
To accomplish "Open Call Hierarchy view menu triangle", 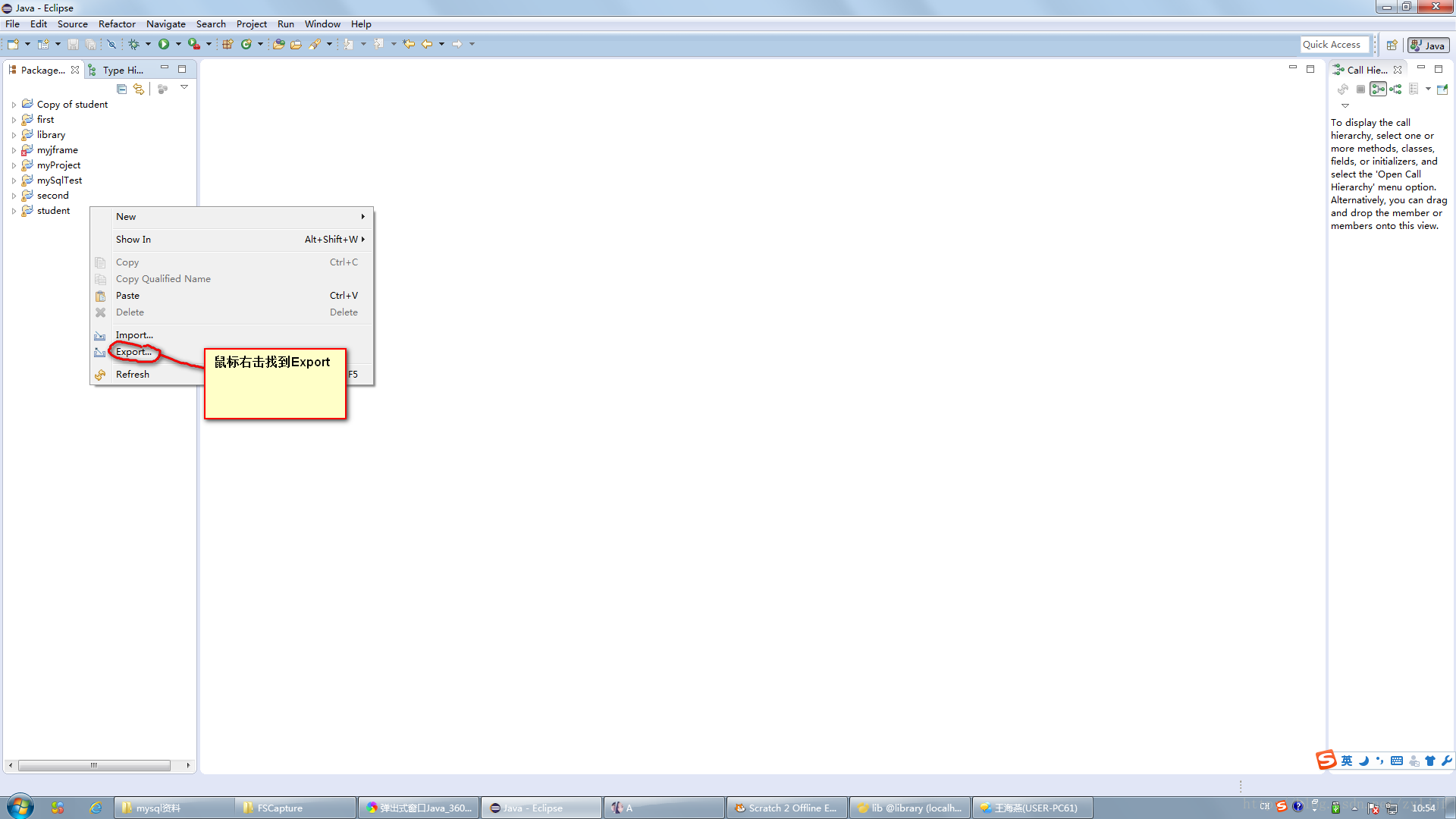I will pyautogui.click(x=1345, y=105).
